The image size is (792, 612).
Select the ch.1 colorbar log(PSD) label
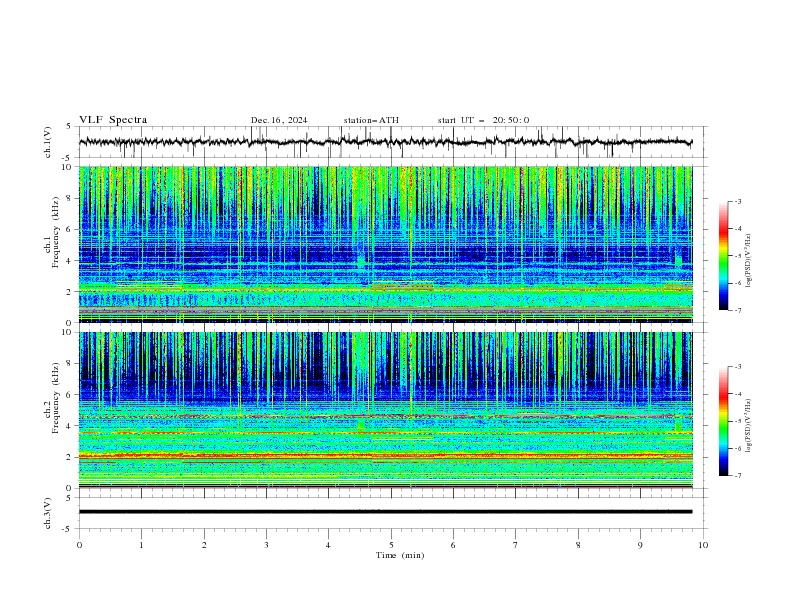pos(749,261)
